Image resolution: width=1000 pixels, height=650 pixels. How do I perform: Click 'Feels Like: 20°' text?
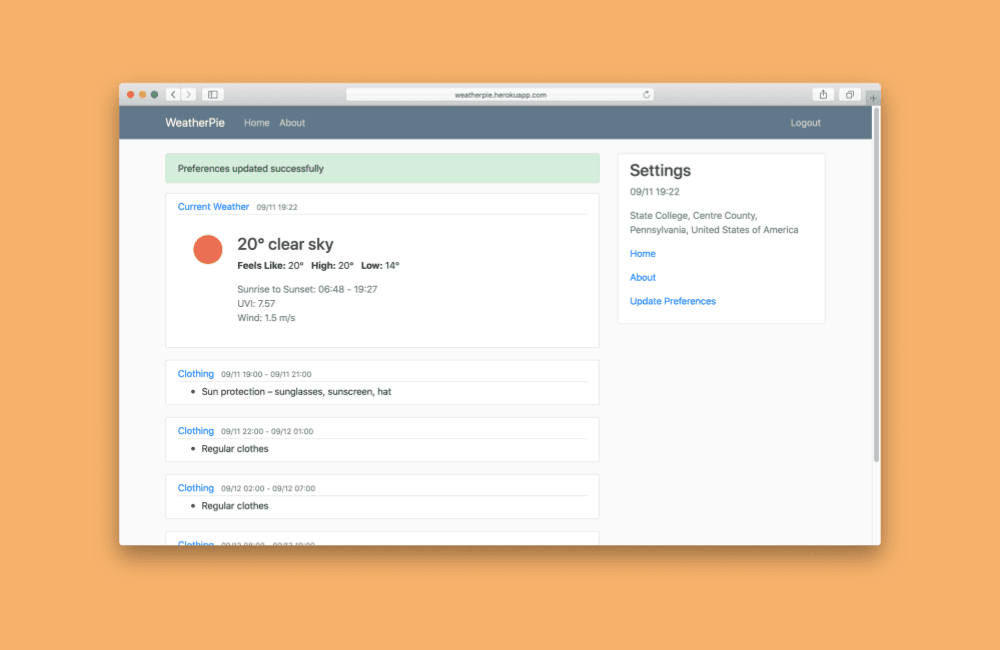[270, 265]
